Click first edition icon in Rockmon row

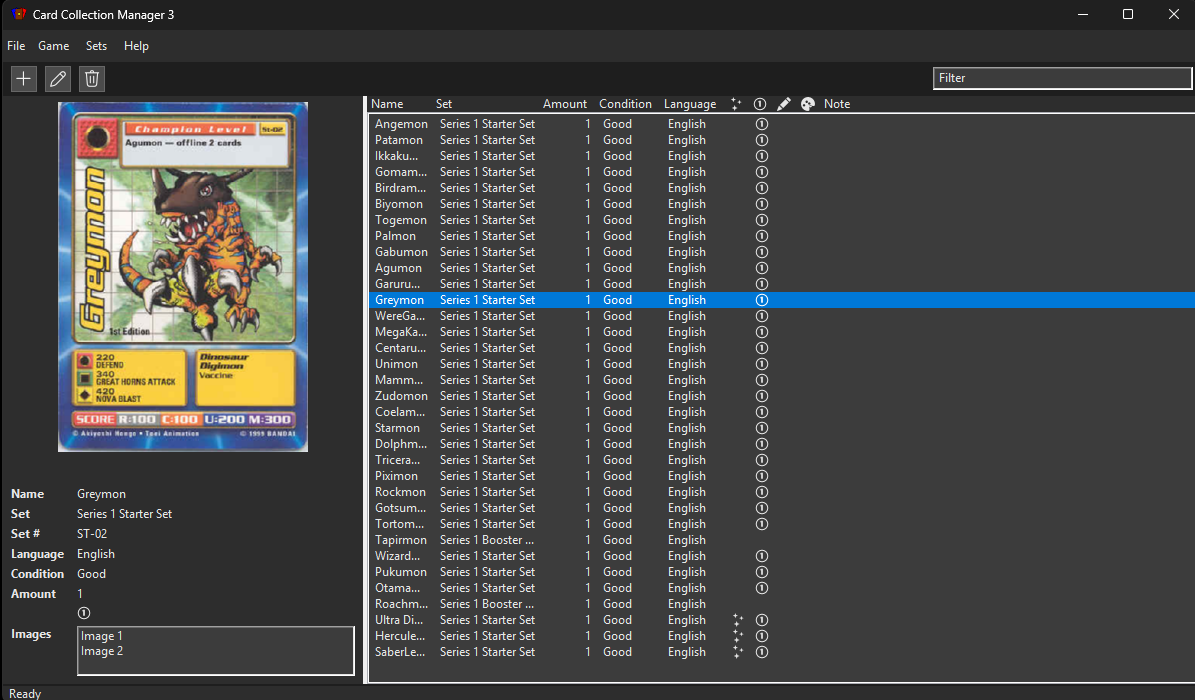[x=761, y=492]
